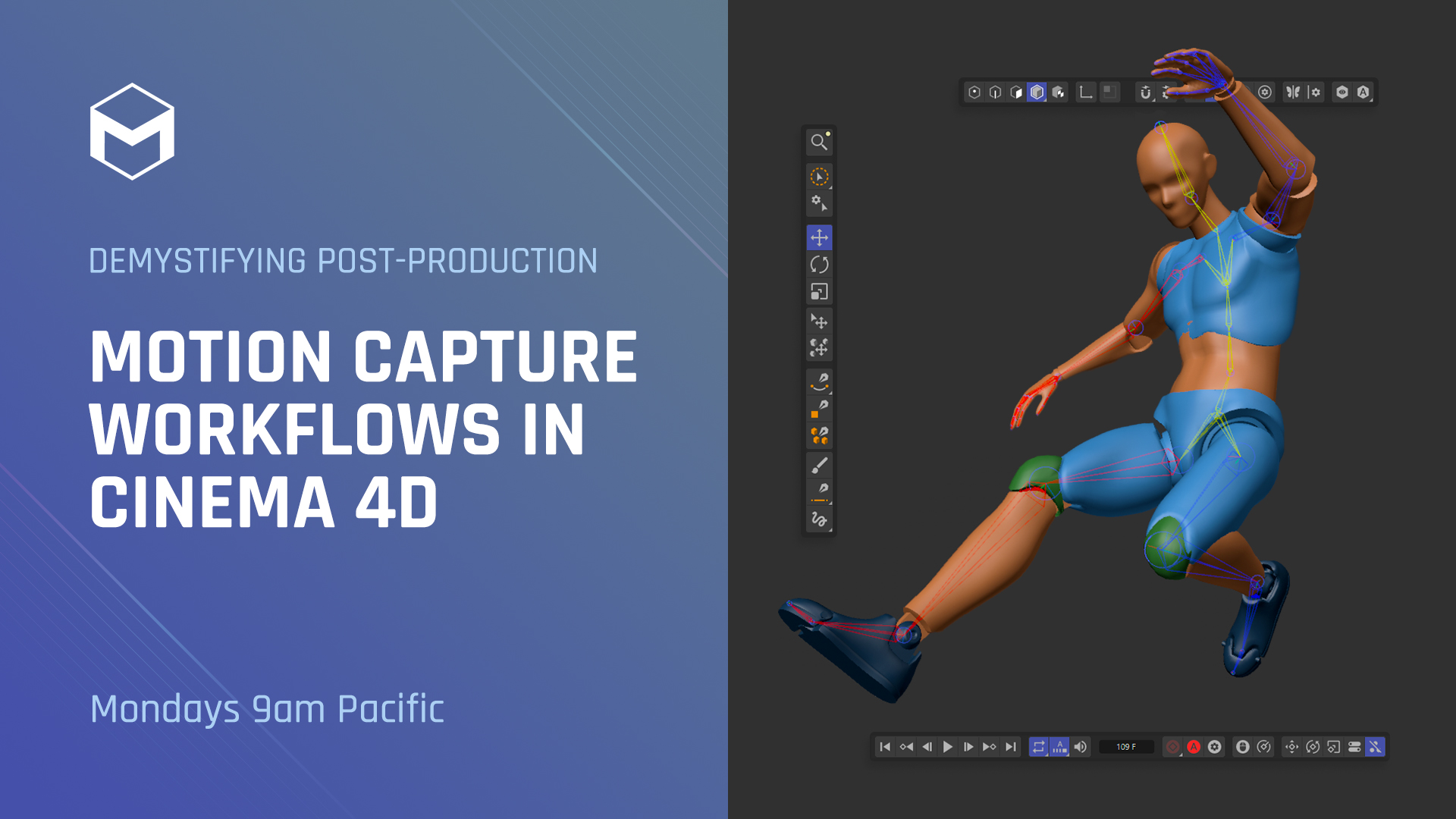Image resolution: width=1456 pixels, height=819 pixels.
Task: Select the Scale tool below Rotate
Action: coord(819,290)
